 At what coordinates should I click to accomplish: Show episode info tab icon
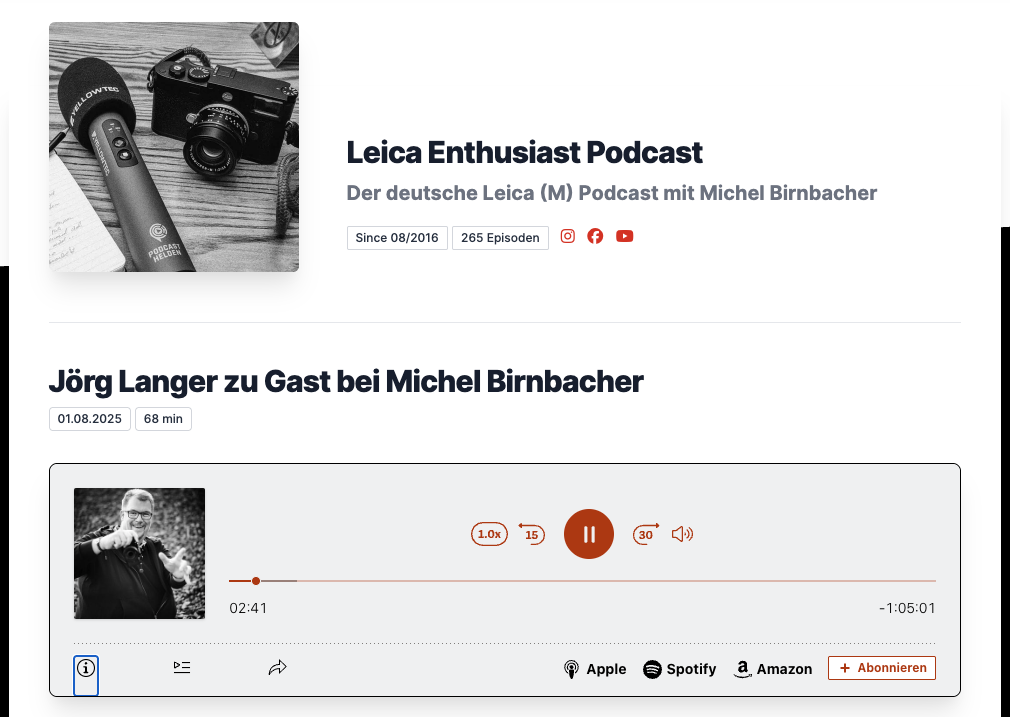86,668
